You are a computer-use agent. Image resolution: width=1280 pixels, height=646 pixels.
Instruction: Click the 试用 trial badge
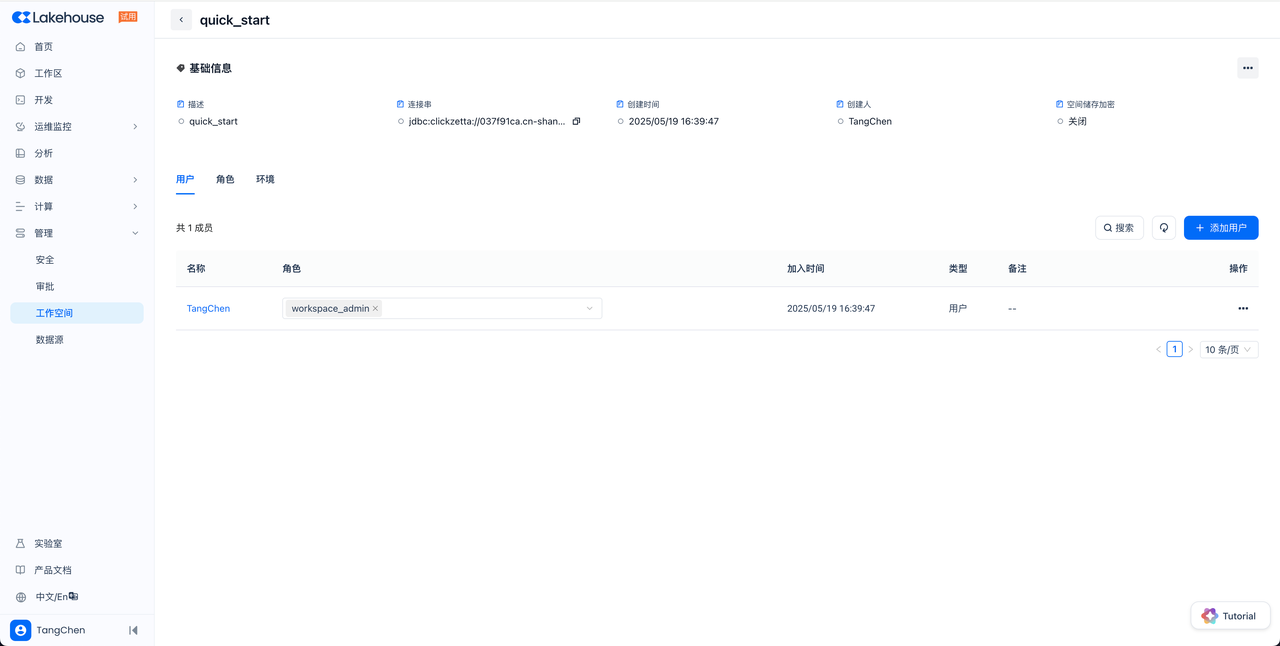pyautogui.click(x=127, y=17)
